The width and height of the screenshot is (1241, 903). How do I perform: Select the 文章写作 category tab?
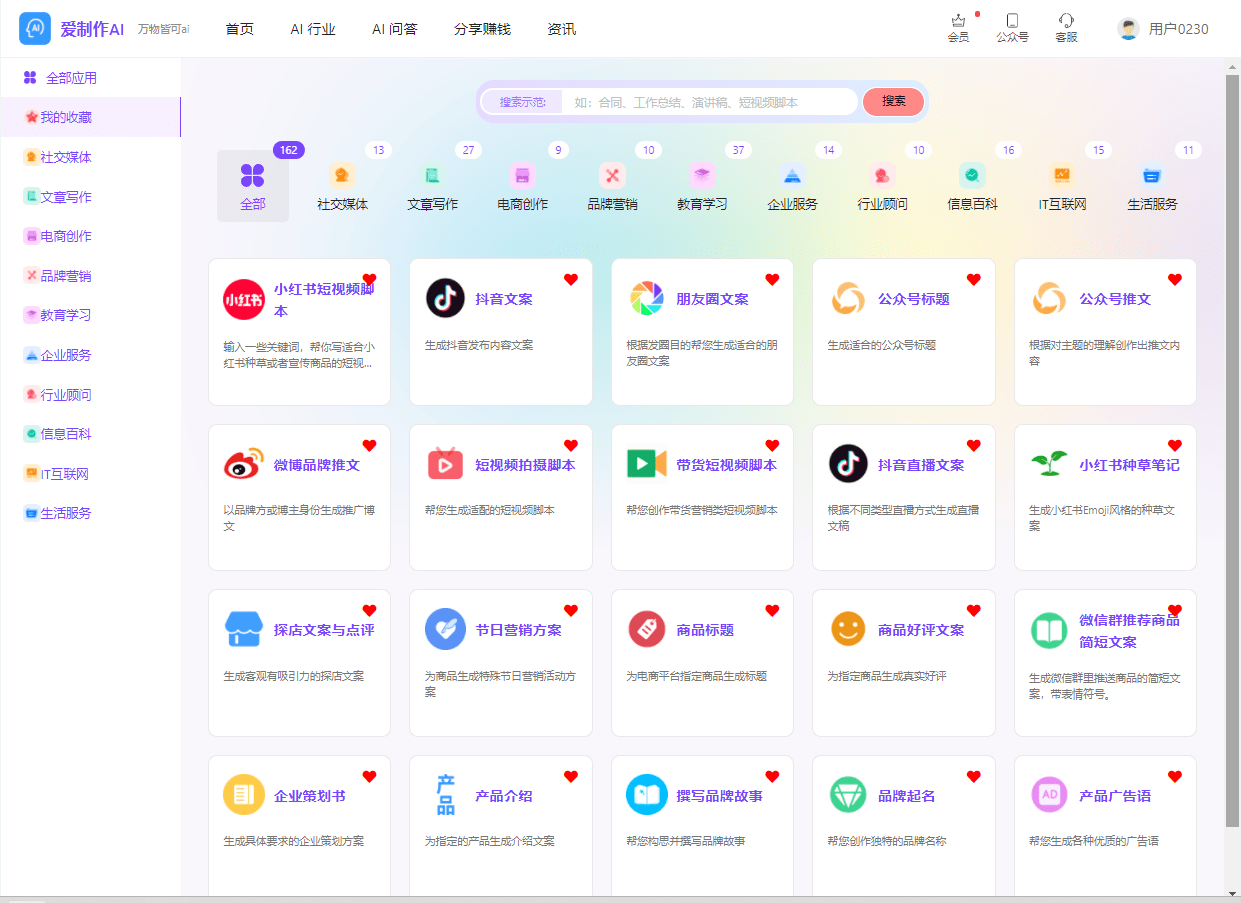(x=432, y=187)
